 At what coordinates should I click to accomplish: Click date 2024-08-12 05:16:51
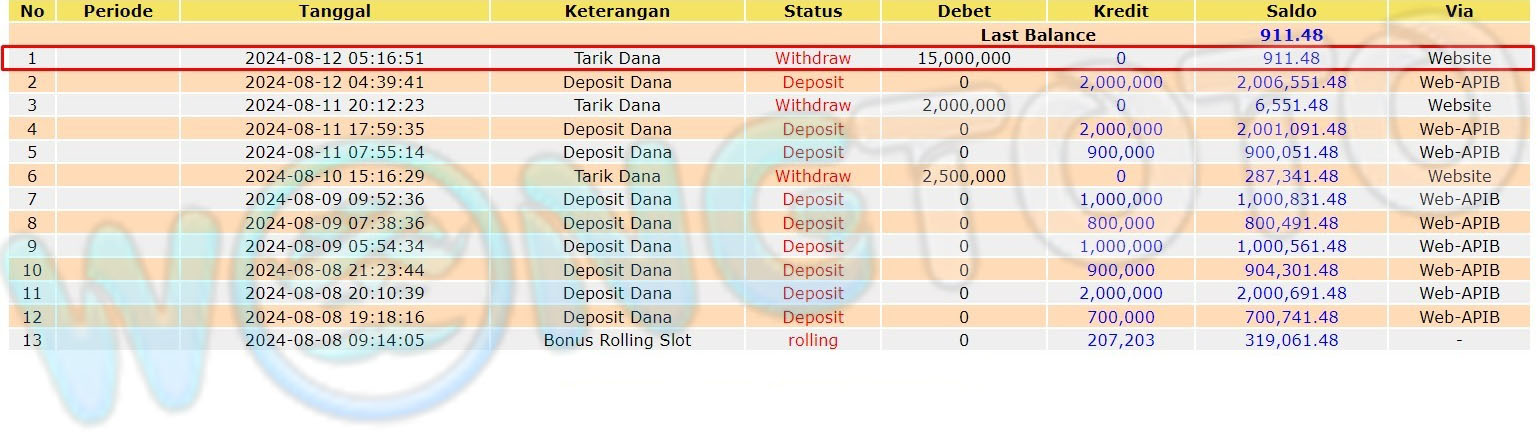(x=334, y=58)
